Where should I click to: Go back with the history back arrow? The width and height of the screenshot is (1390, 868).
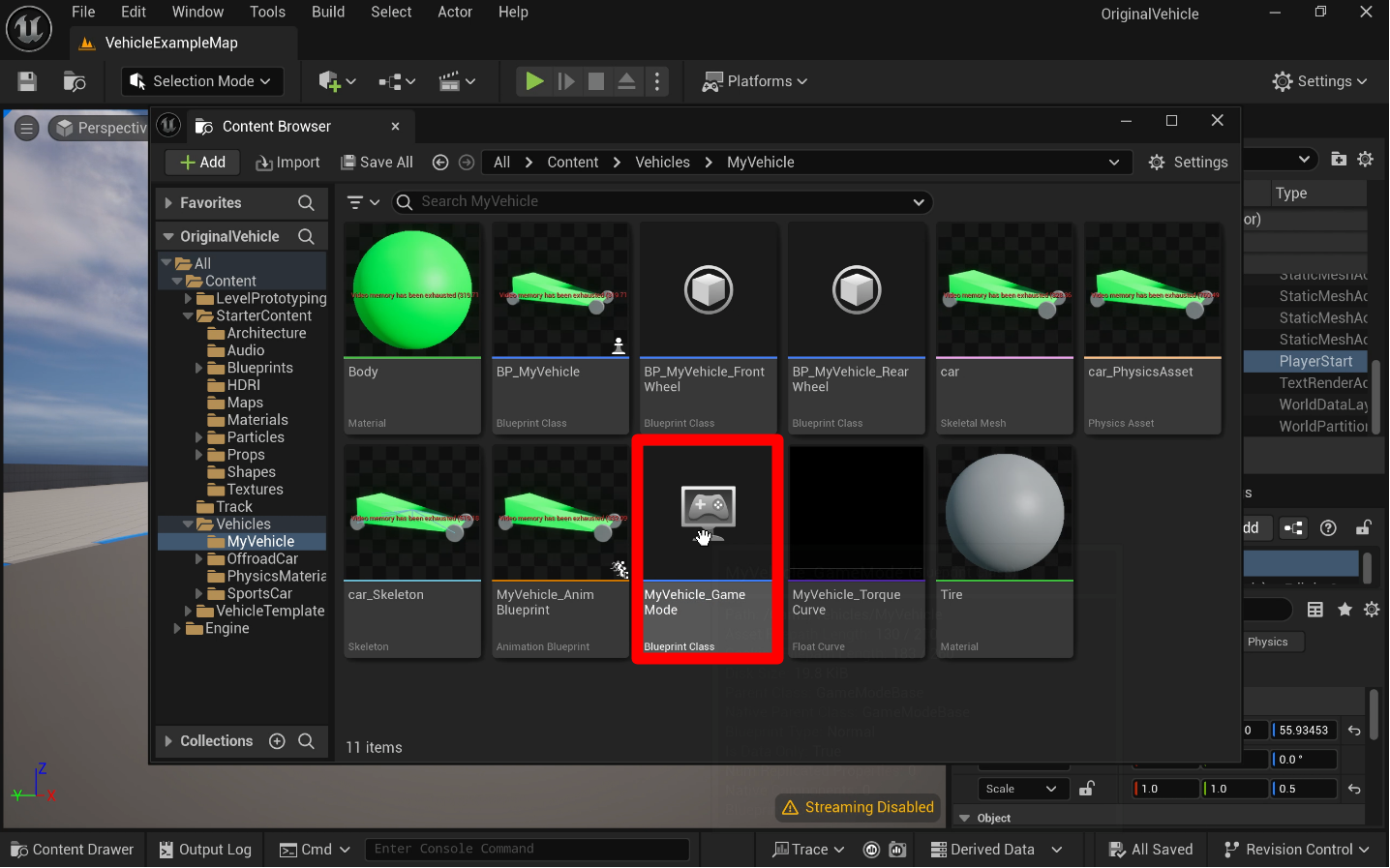pos(440,163)
